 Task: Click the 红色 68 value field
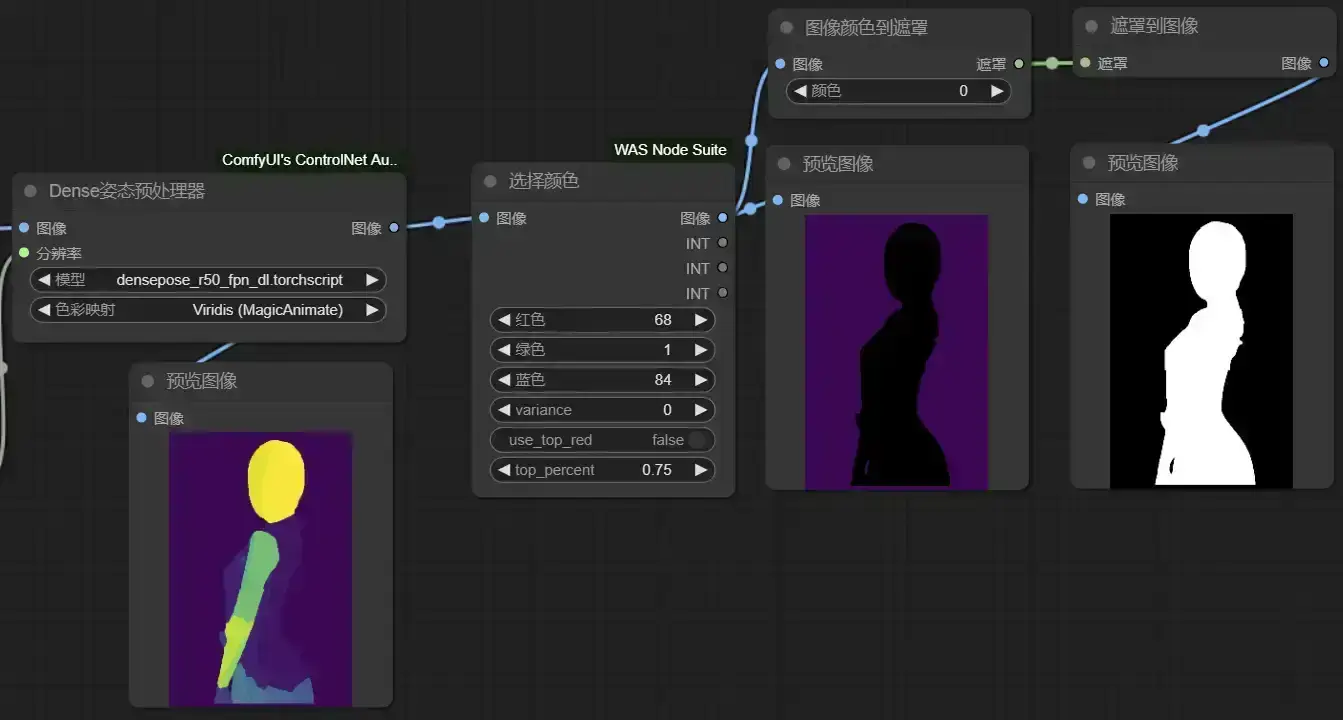click(x=602, y=320)
